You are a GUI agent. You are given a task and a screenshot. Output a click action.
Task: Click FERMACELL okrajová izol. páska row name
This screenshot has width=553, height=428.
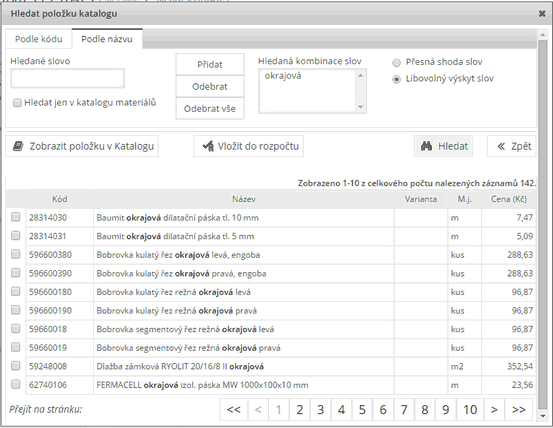[x=202, y=385]
